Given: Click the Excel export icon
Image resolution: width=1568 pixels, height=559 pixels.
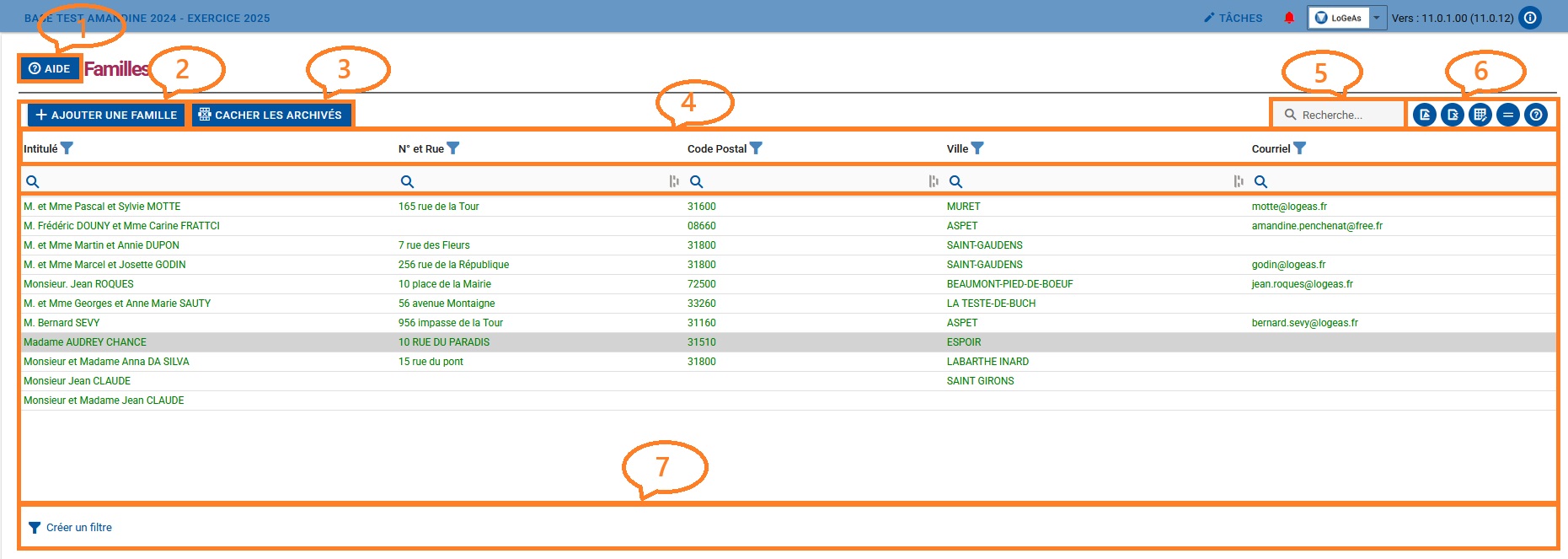Looking at the screenshot, I should click(x=1453, y=115).
